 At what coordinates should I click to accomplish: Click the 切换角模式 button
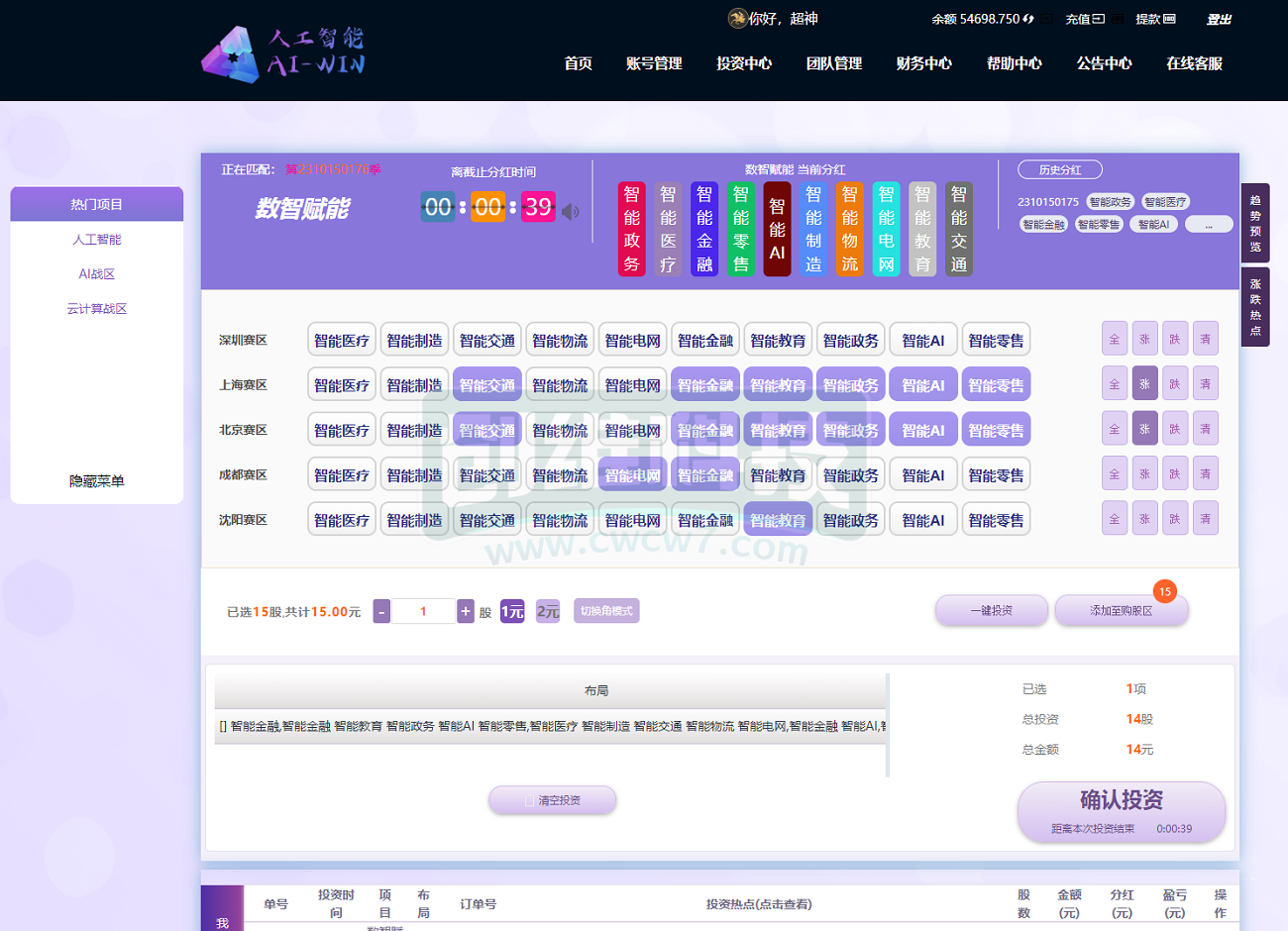coord(606,611)
